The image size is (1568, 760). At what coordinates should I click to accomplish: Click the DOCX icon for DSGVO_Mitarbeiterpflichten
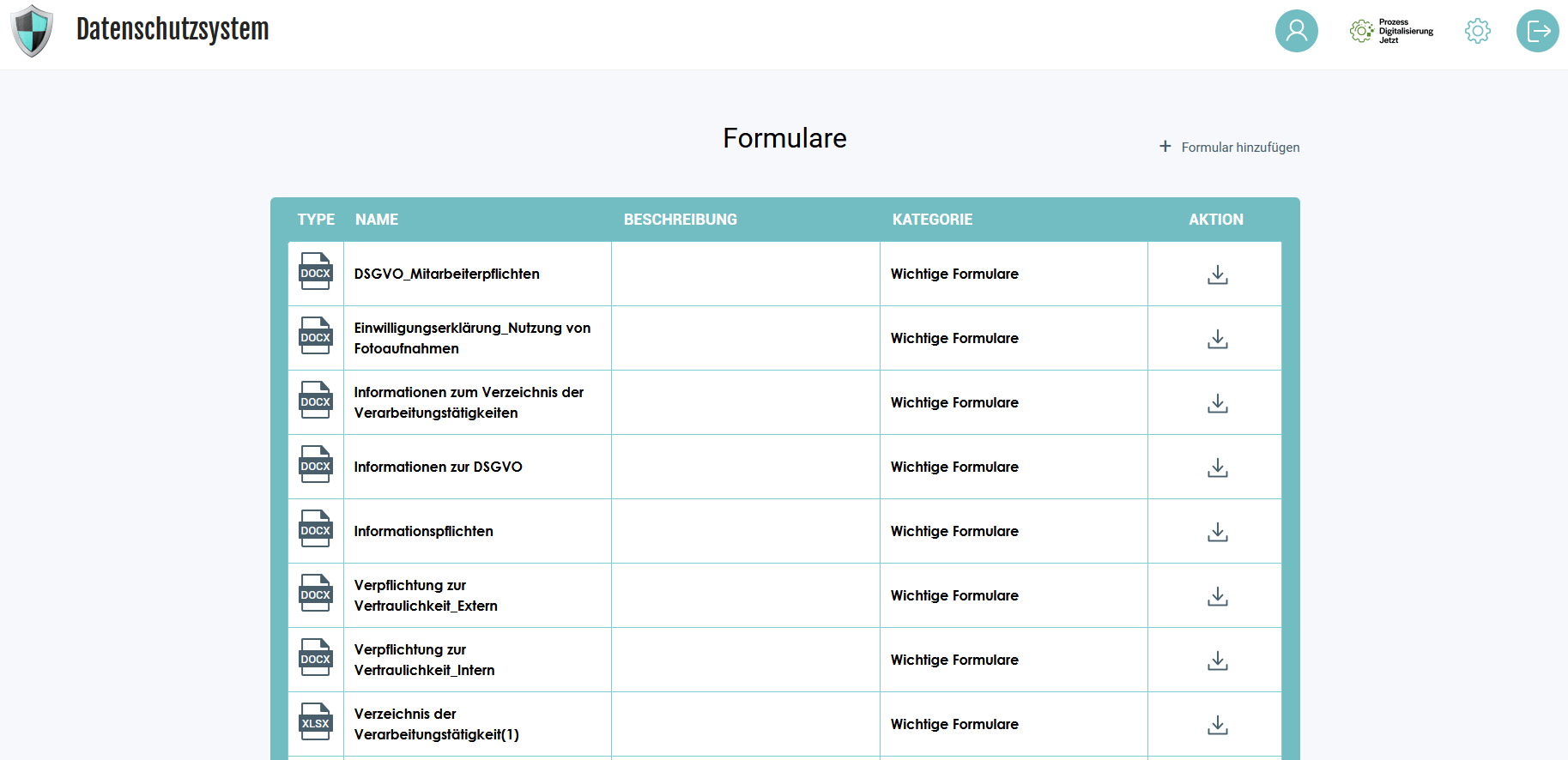point(315,272)
